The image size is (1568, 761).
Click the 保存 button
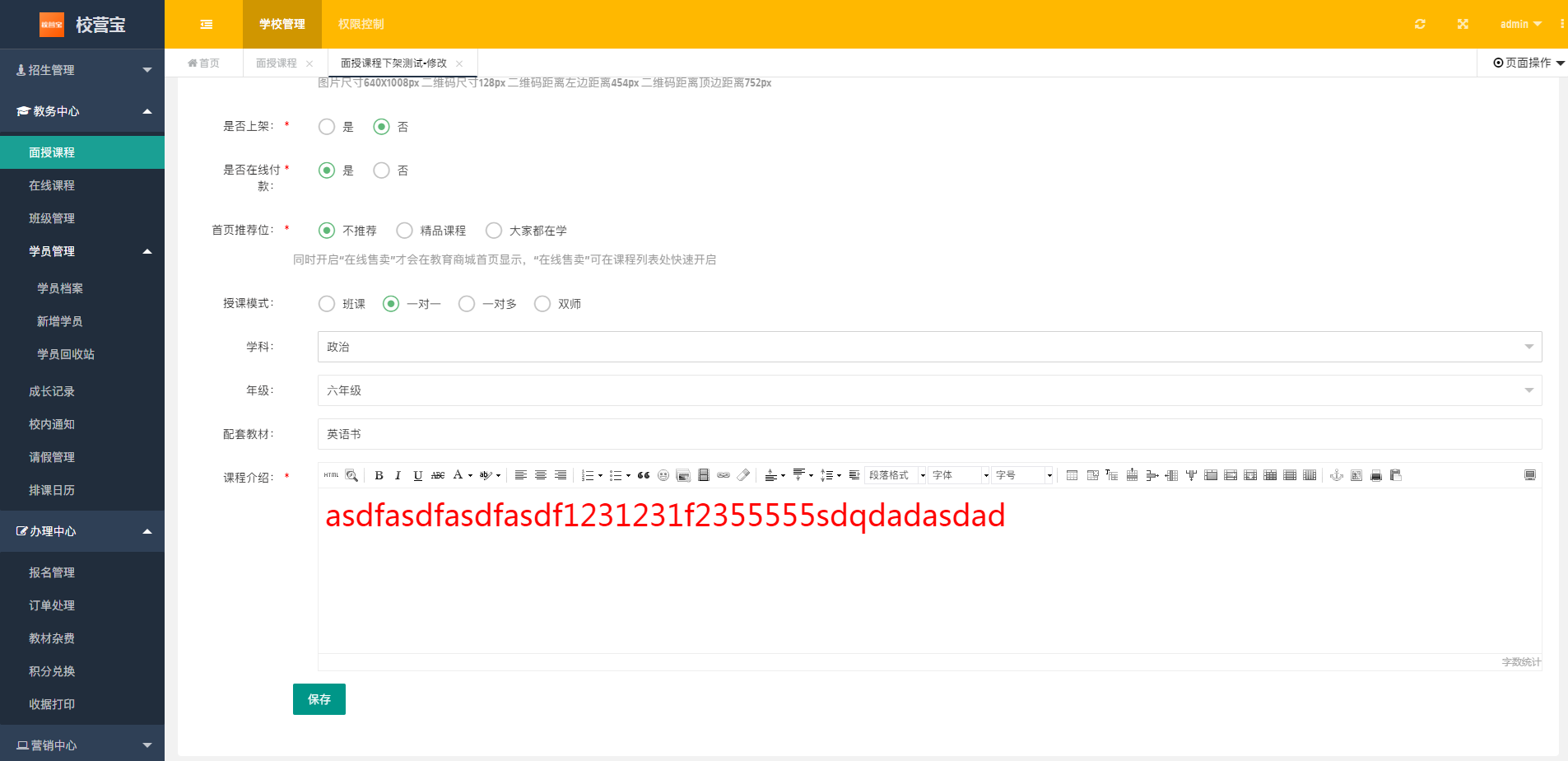[x=319, y=699]
